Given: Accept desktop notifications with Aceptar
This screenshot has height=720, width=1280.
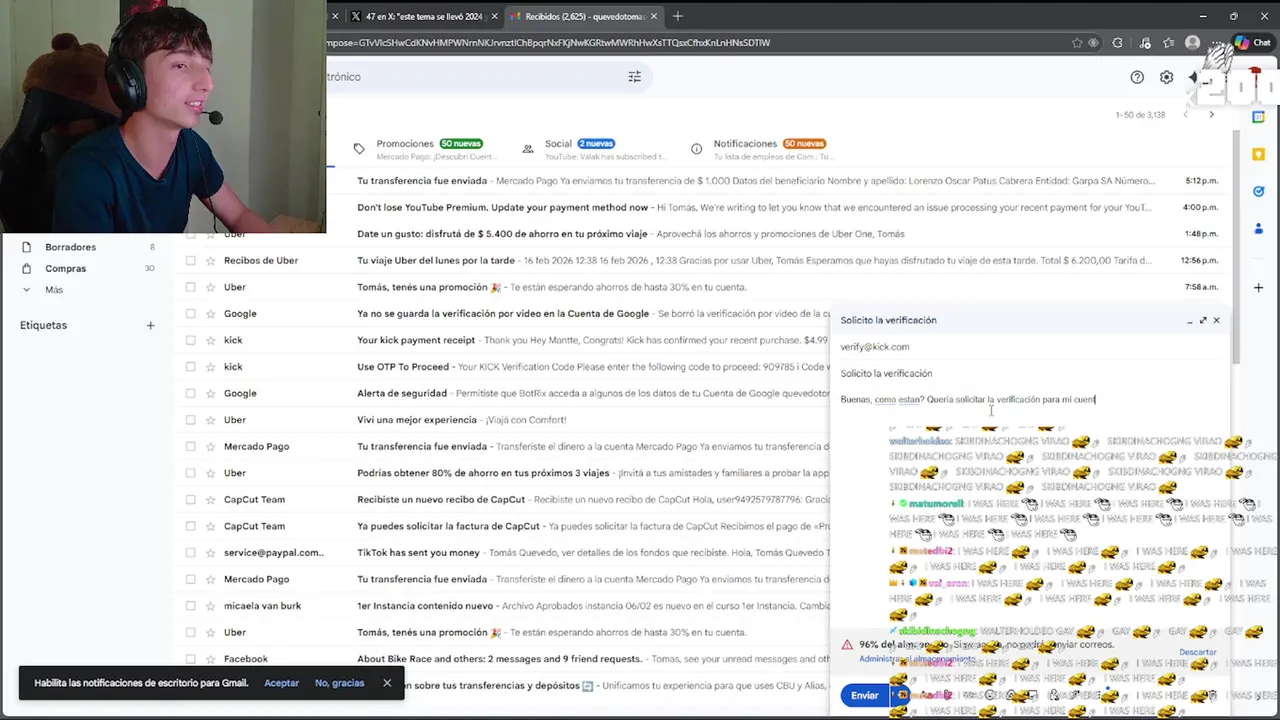Looking at the screenshot, I should tap(281, 683).
